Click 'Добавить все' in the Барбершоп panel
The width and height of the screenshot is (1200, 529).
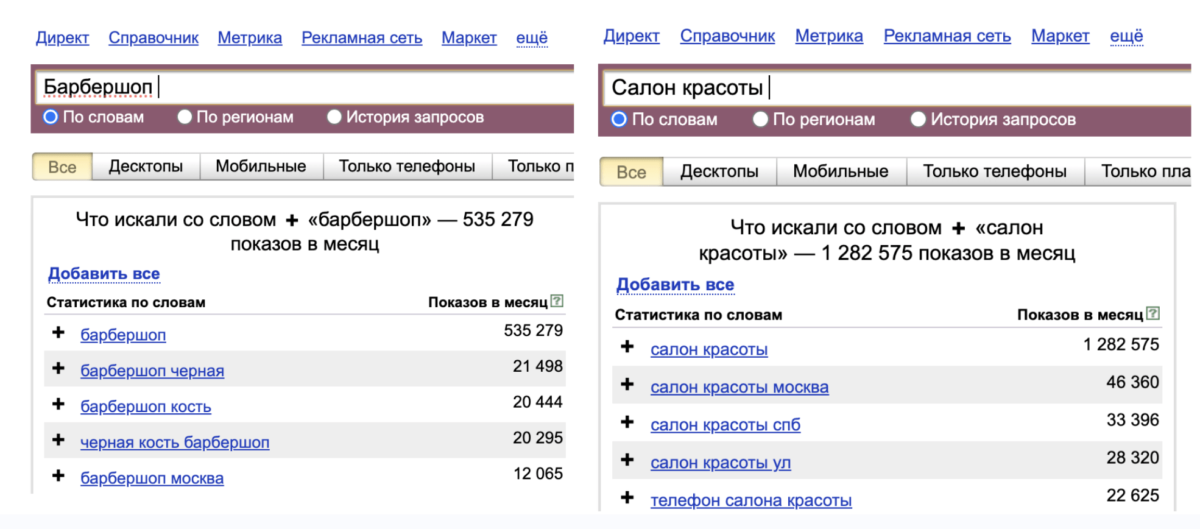pyautogui.click(x=104, y=274)
